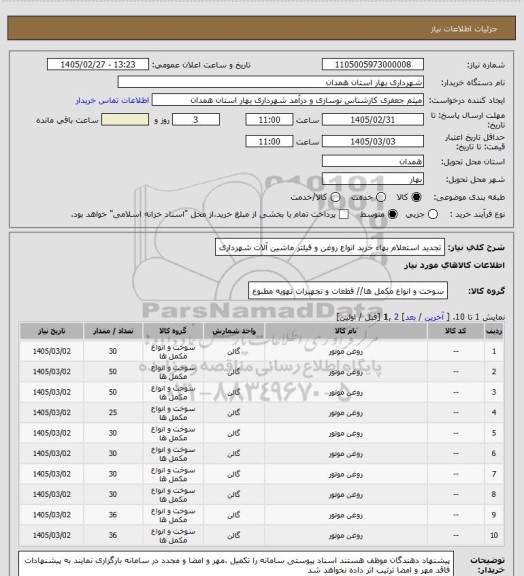This screenshot has width=524, height=576.
Task: Click the price validity time 11:00 field
Action: 269,141
